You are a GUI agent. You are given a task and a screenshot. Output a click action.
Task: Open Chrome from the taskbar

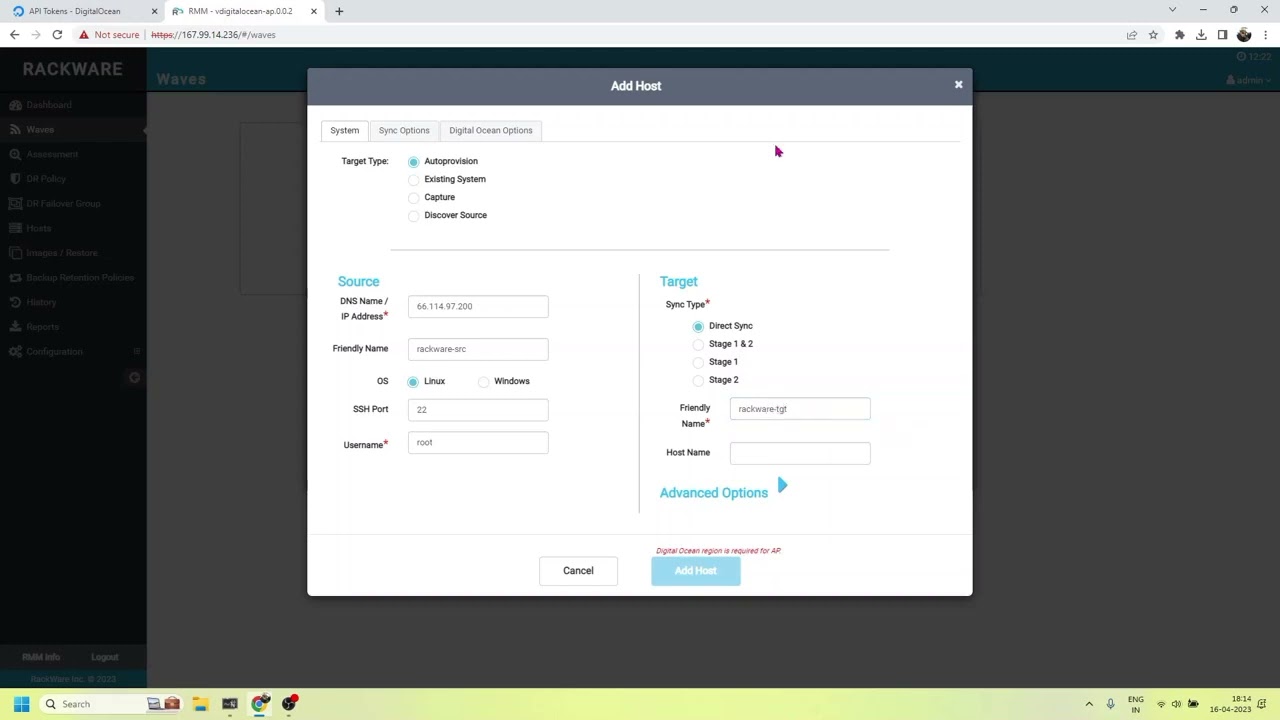[260, 704]
